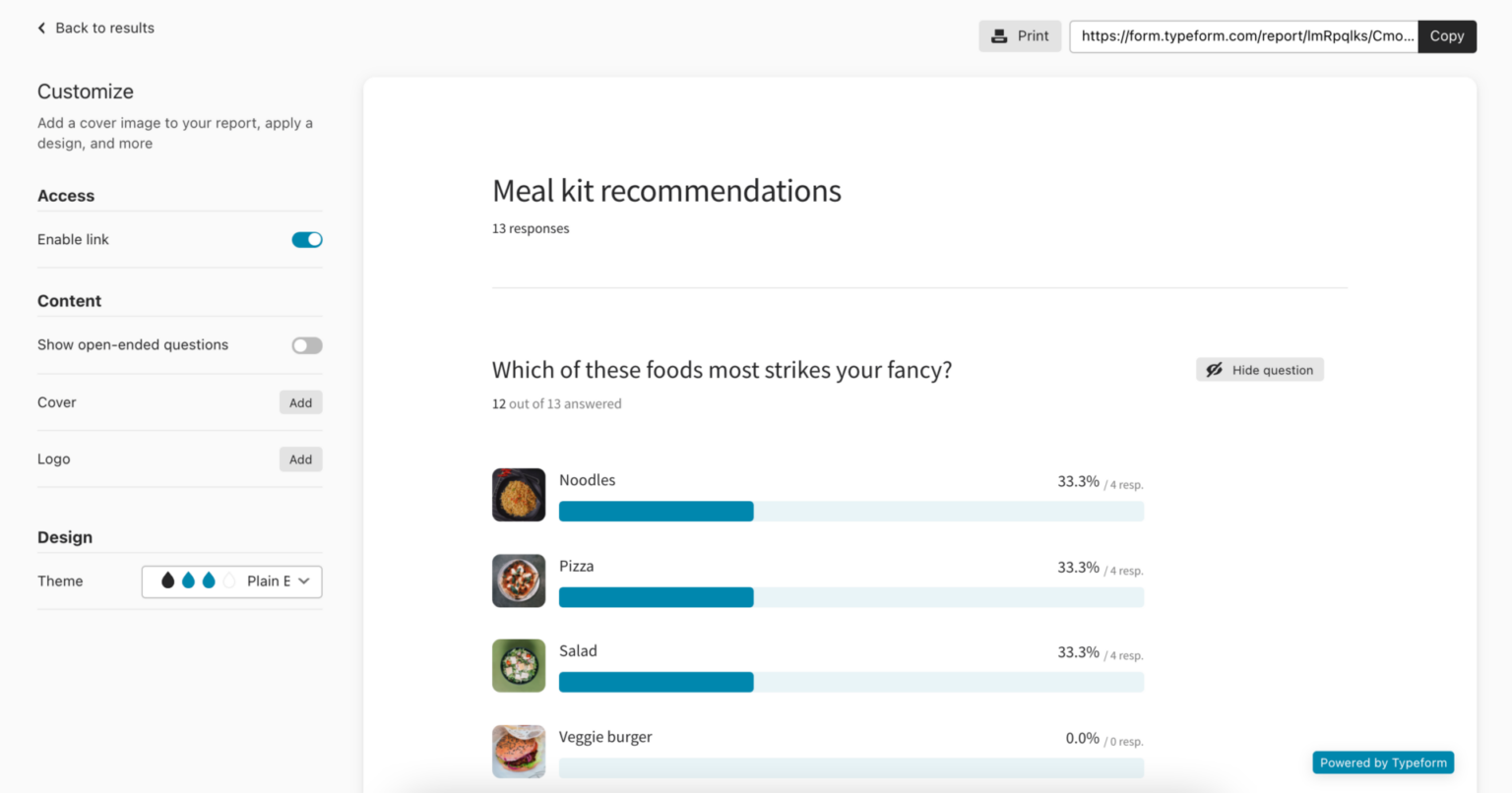The image size is (1512, 793).
Task: Click the crossed-eye hide question icon
Action: coord(1215,370)
